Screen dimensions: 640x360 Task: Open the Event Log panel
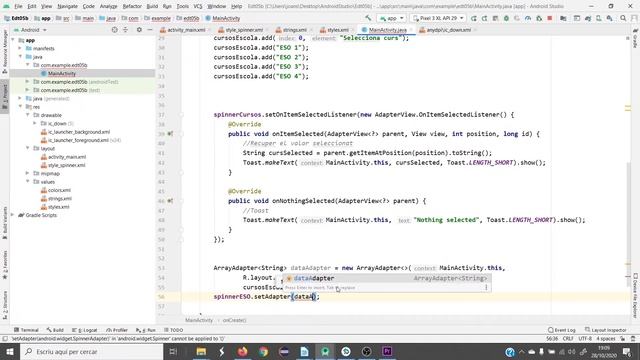(x=562, y=330)
